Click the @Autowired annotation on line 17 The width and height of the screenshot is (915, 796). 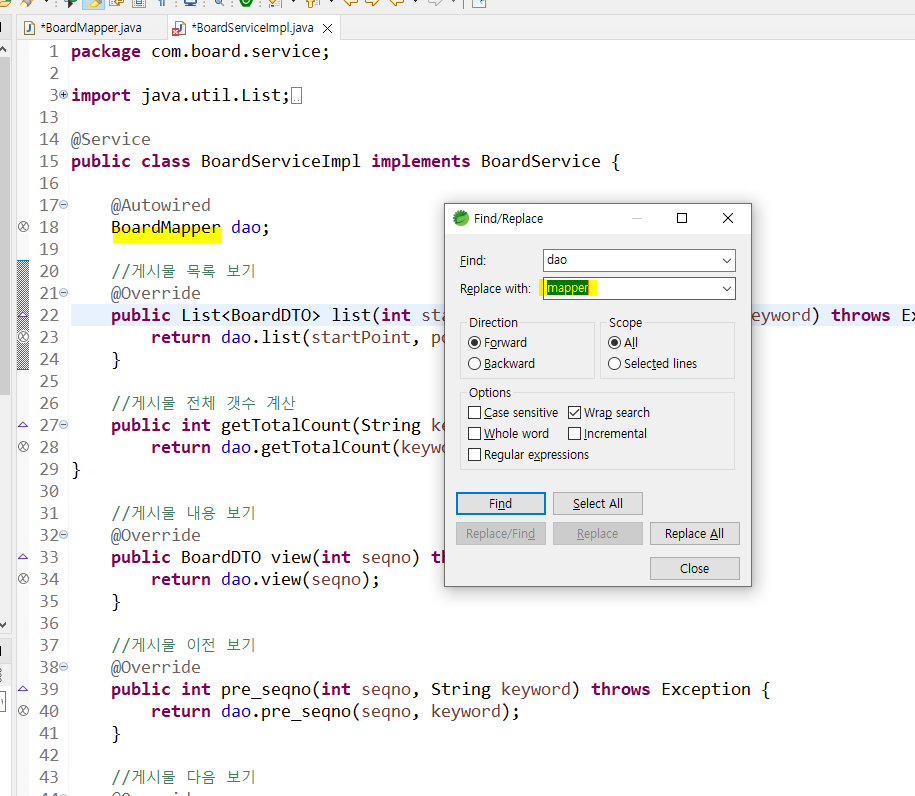point(160,205)
